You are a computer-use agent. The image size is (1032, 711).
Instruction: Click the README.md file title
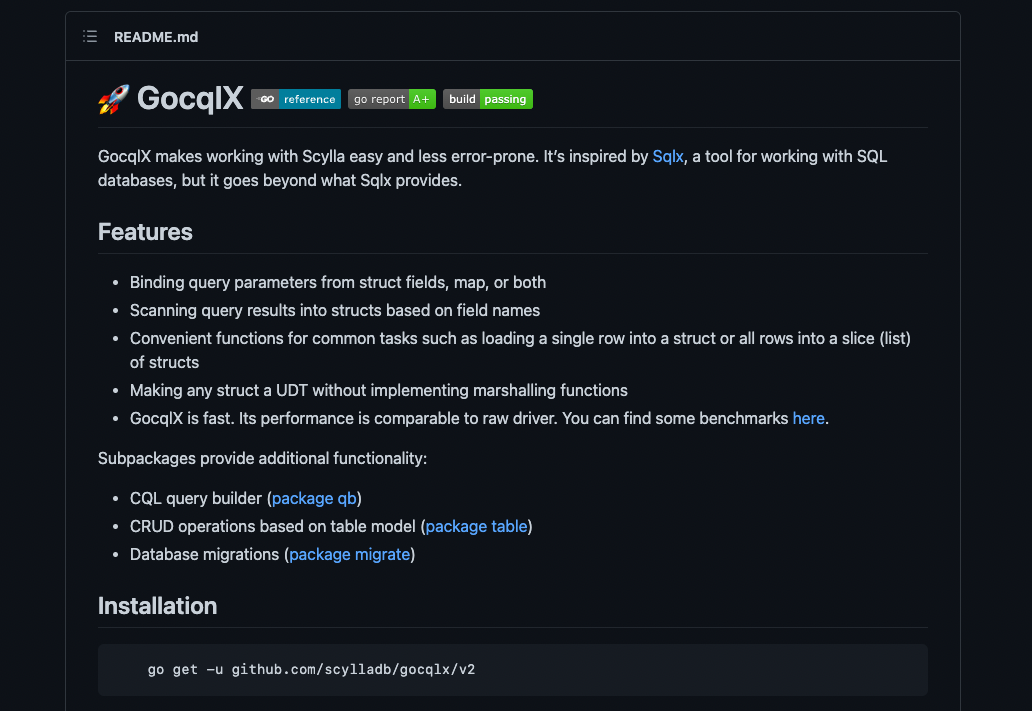pos(156,37)
